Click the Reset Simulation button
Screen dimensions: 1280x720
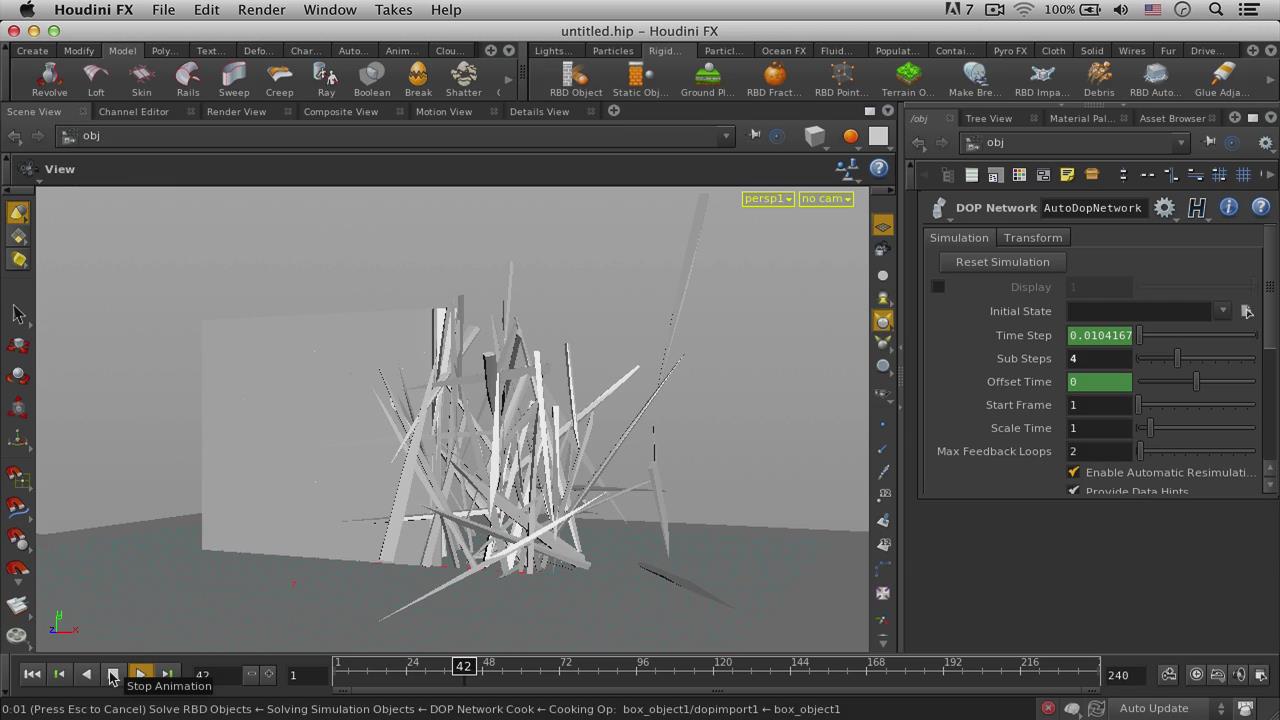(x=1002, y=262)
